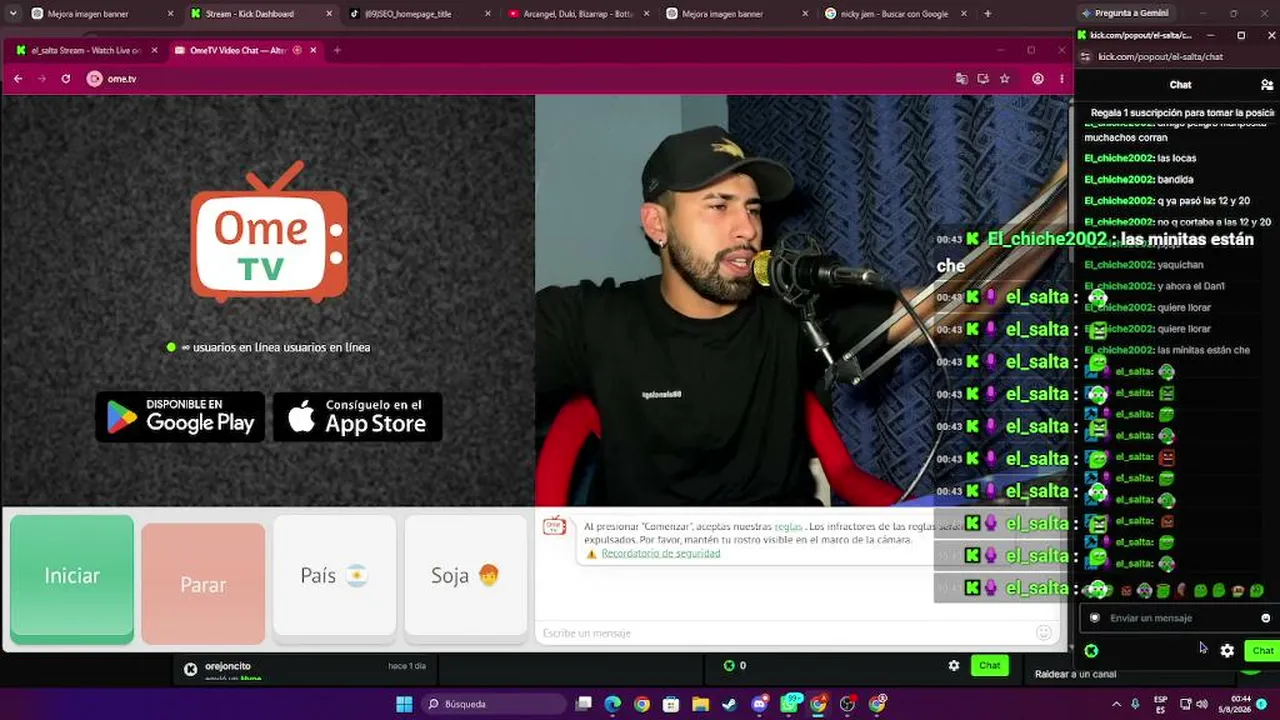1280x720 pixels.
Task: Open File Explorer from the taskbar
Action: click(x=700, y=704)
